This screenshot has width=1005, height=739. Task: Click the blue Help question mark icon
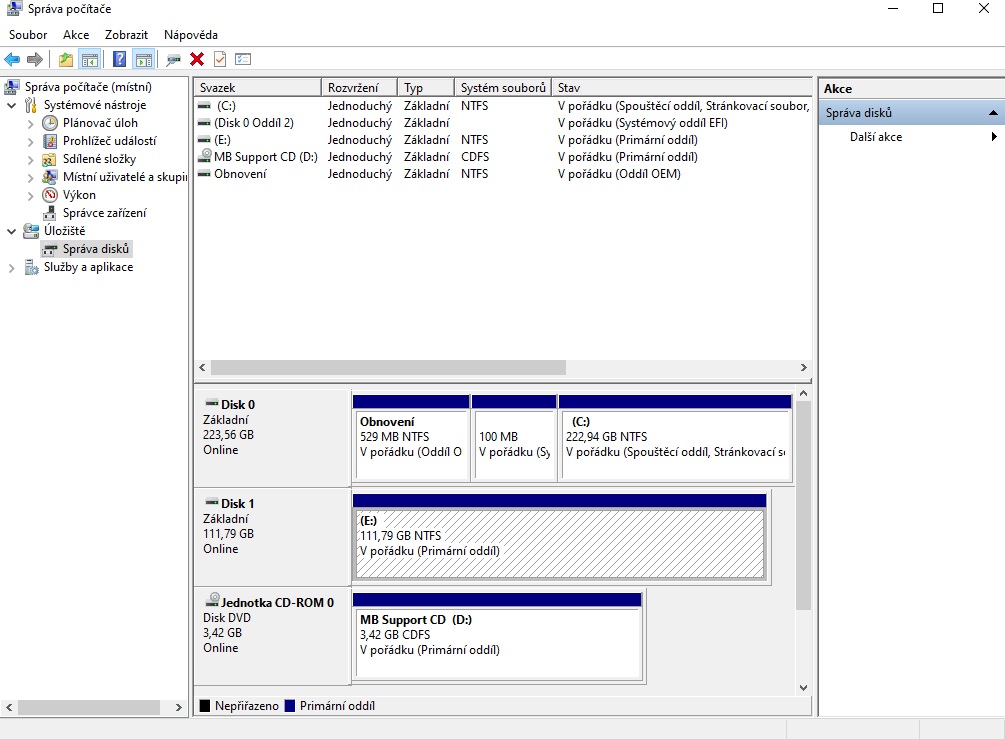(x=120, y=59)
